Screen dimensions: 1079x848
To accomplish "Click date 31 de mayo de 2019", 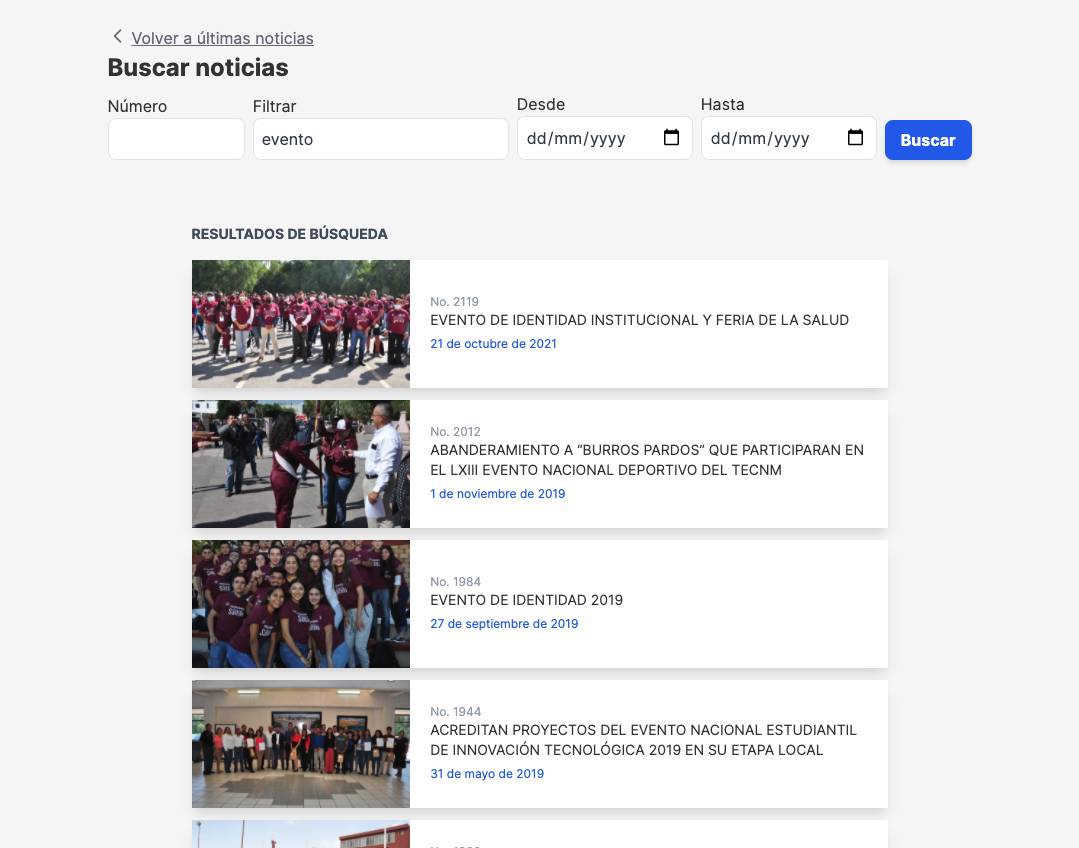I will pos(487,774).
